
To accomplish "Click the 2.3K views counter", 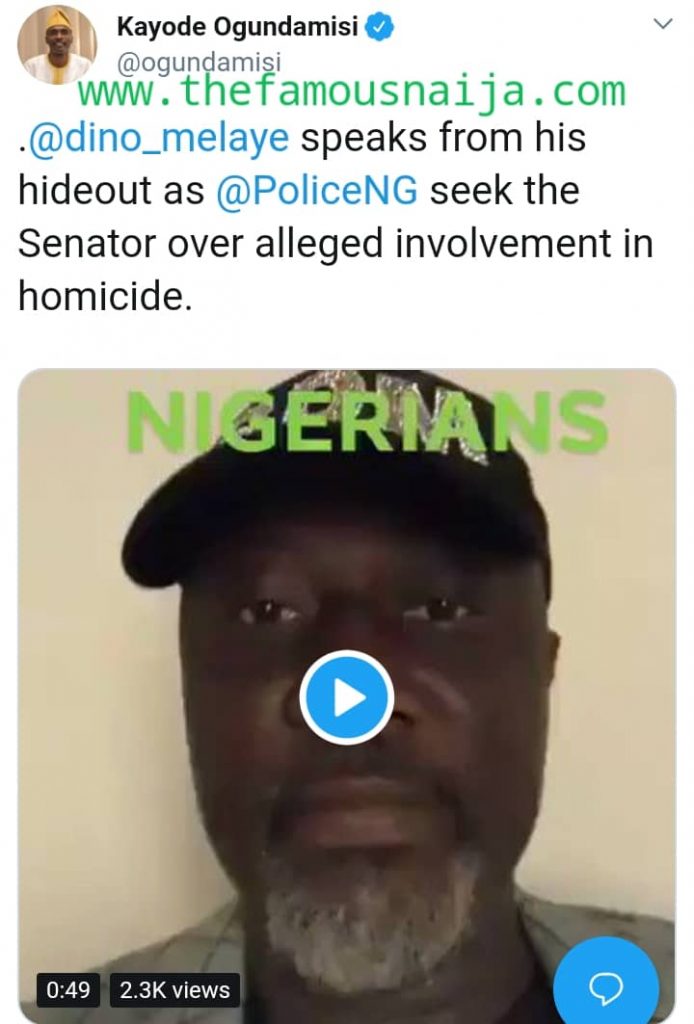I will 175,990.
